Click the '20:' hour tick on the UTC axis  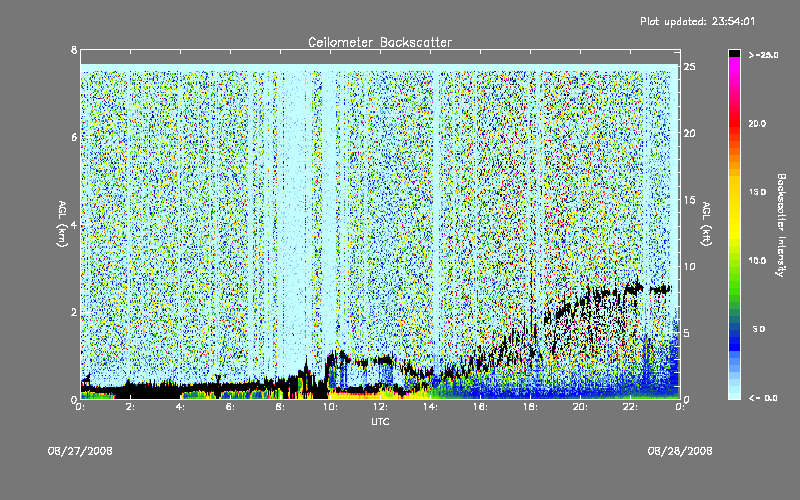click(x=580, y=407)
